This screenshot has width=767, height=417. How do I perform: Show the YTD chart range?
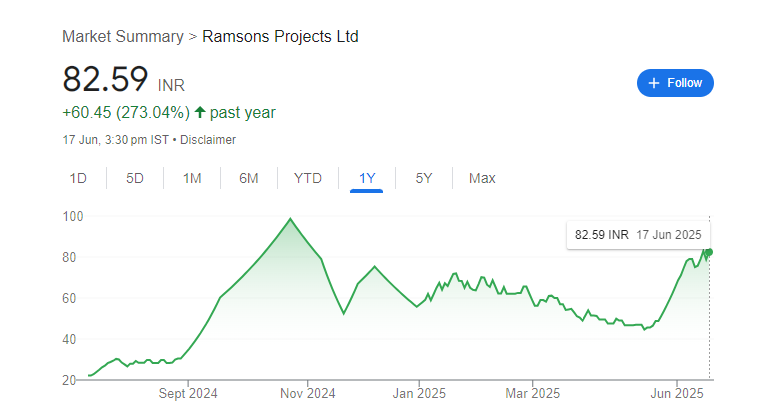(x=308, y=178)
